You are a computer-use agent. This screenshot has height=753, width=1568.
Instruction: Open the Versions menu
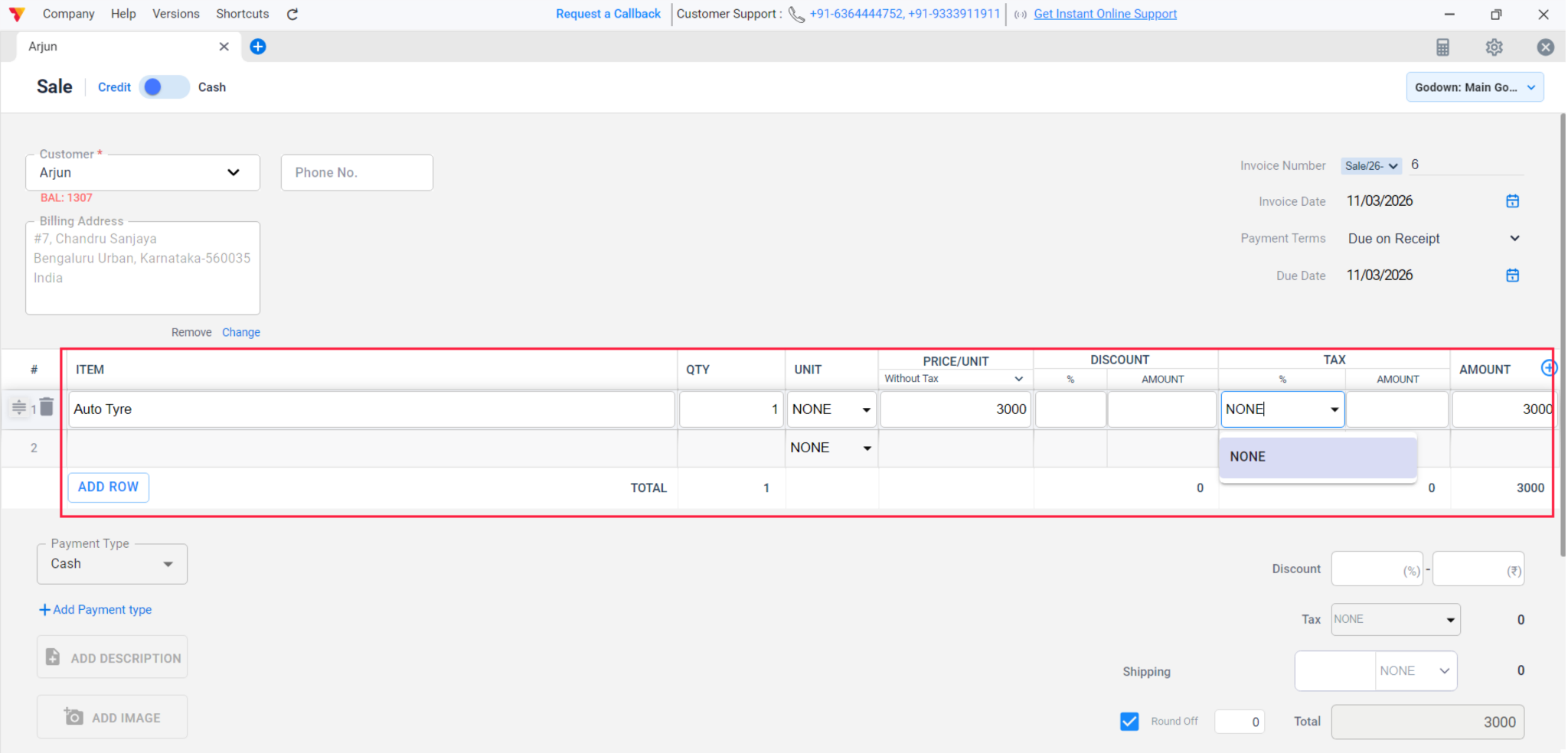click(x=176, y=14)
